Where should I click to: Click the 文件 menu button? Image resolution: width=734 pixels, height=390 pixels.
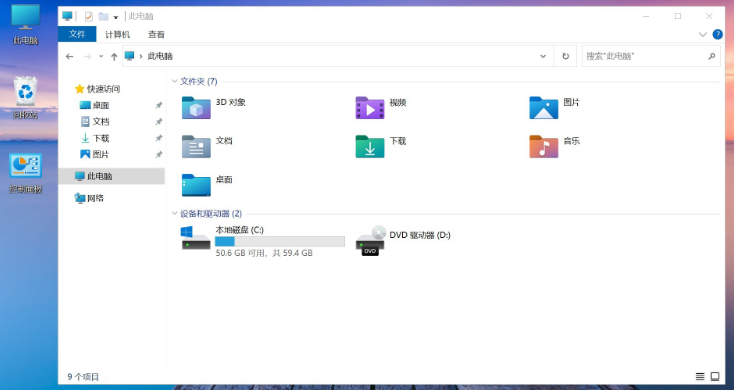click(x=77, y=34)
